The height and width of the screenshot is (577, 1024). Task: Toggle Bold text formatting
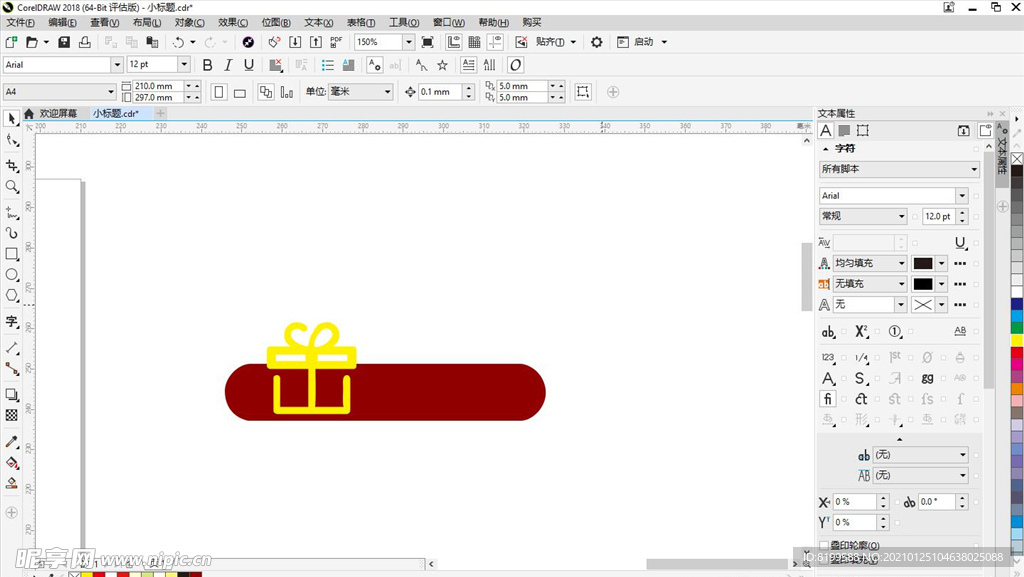point(207,65)
